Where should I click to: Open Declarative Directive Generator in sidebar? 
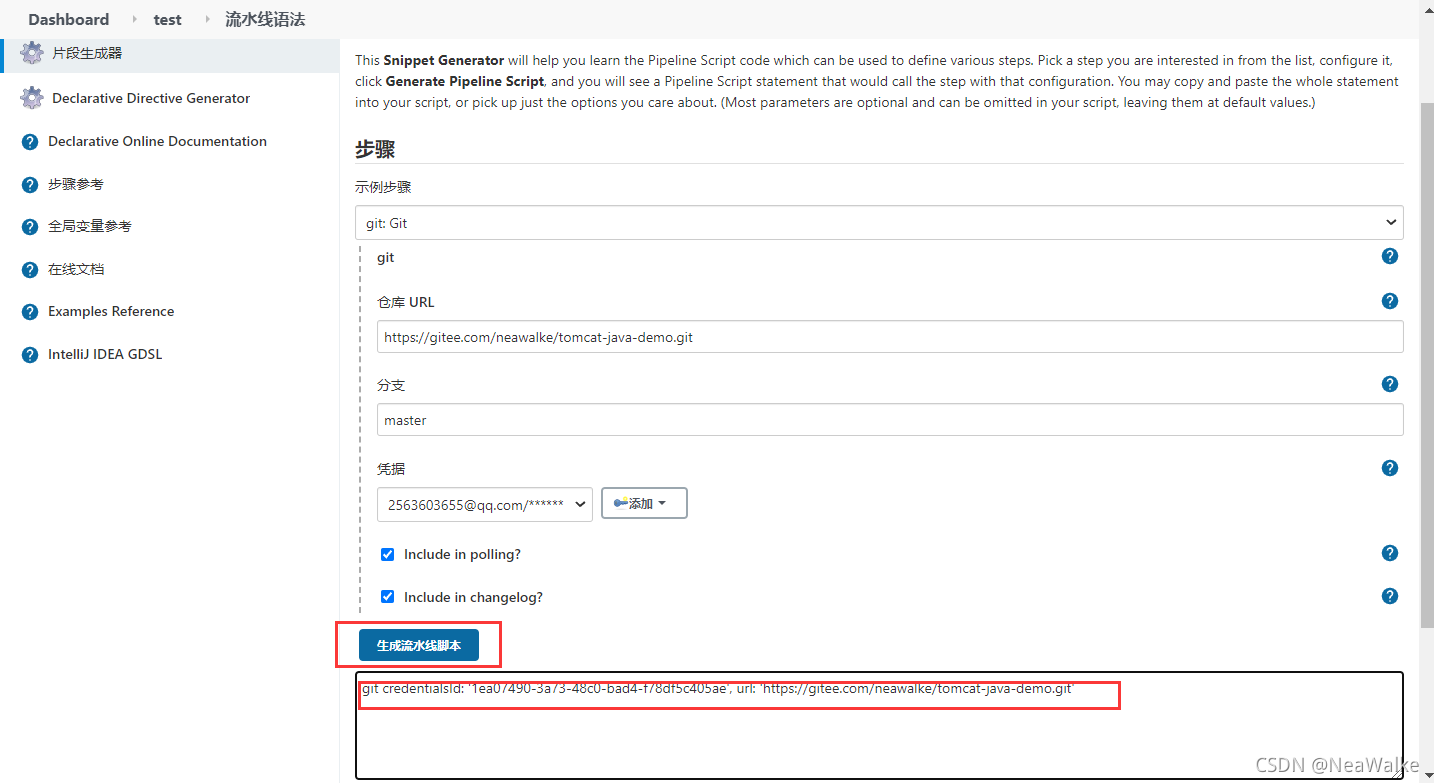point(151,98)
